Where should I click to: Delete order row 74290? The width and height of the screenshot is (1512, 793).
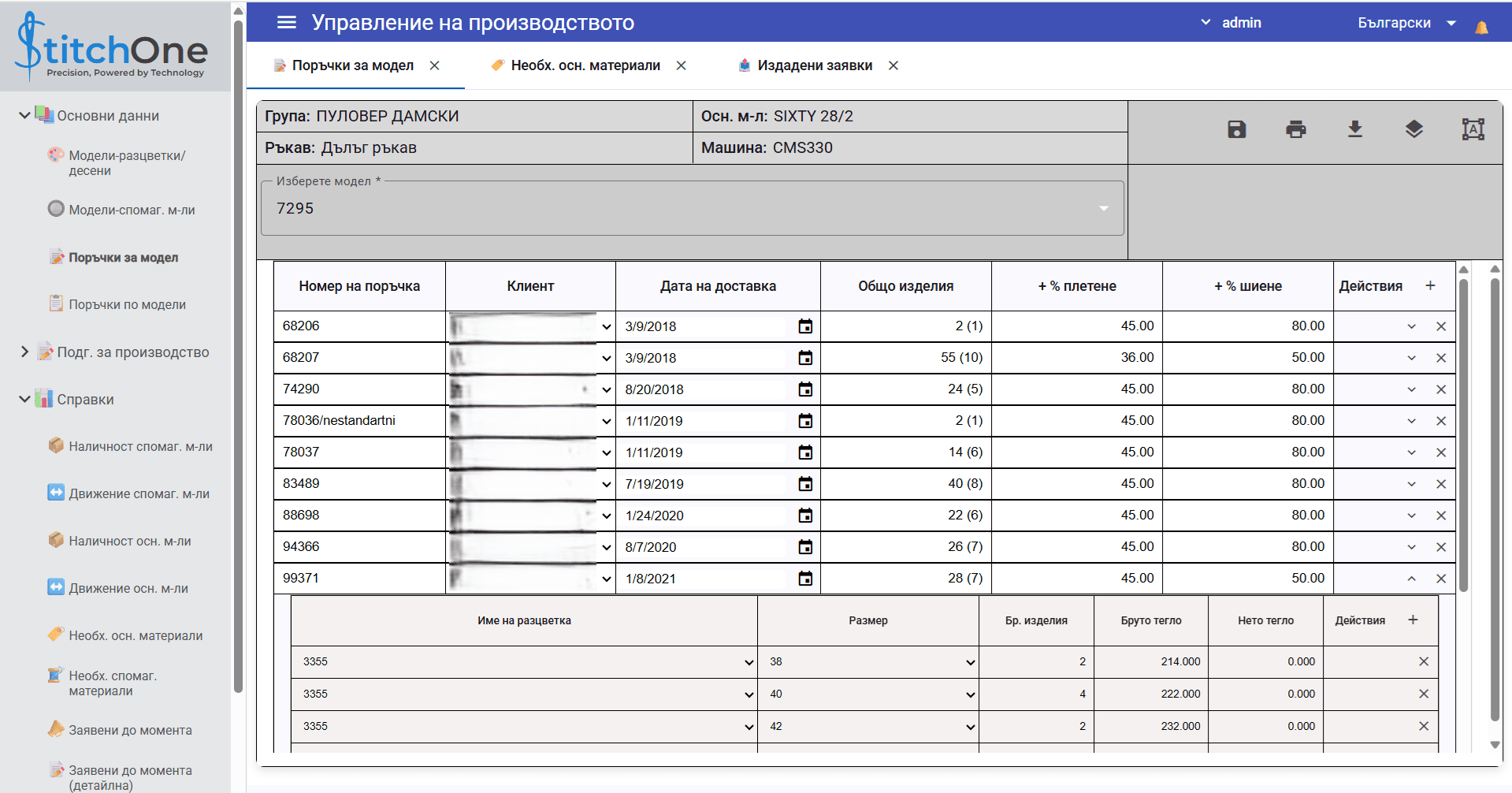point(1440,389)
